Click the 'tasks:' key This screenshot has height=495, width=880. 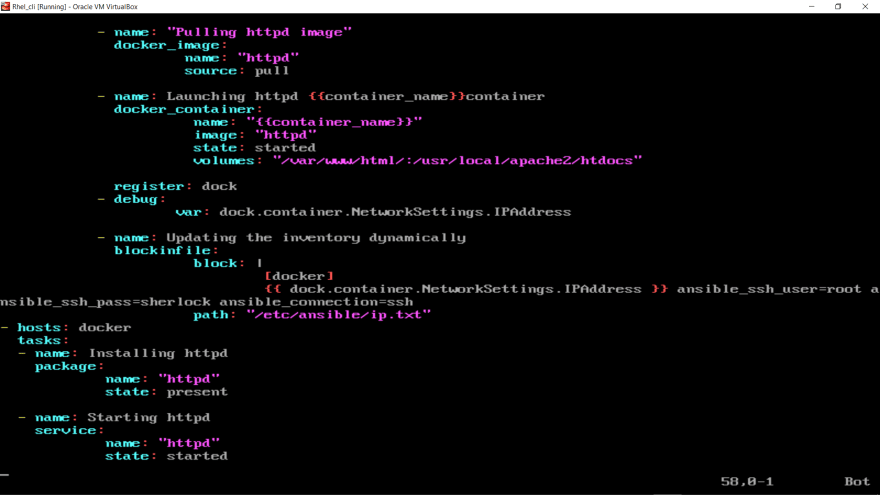point(43,340)
